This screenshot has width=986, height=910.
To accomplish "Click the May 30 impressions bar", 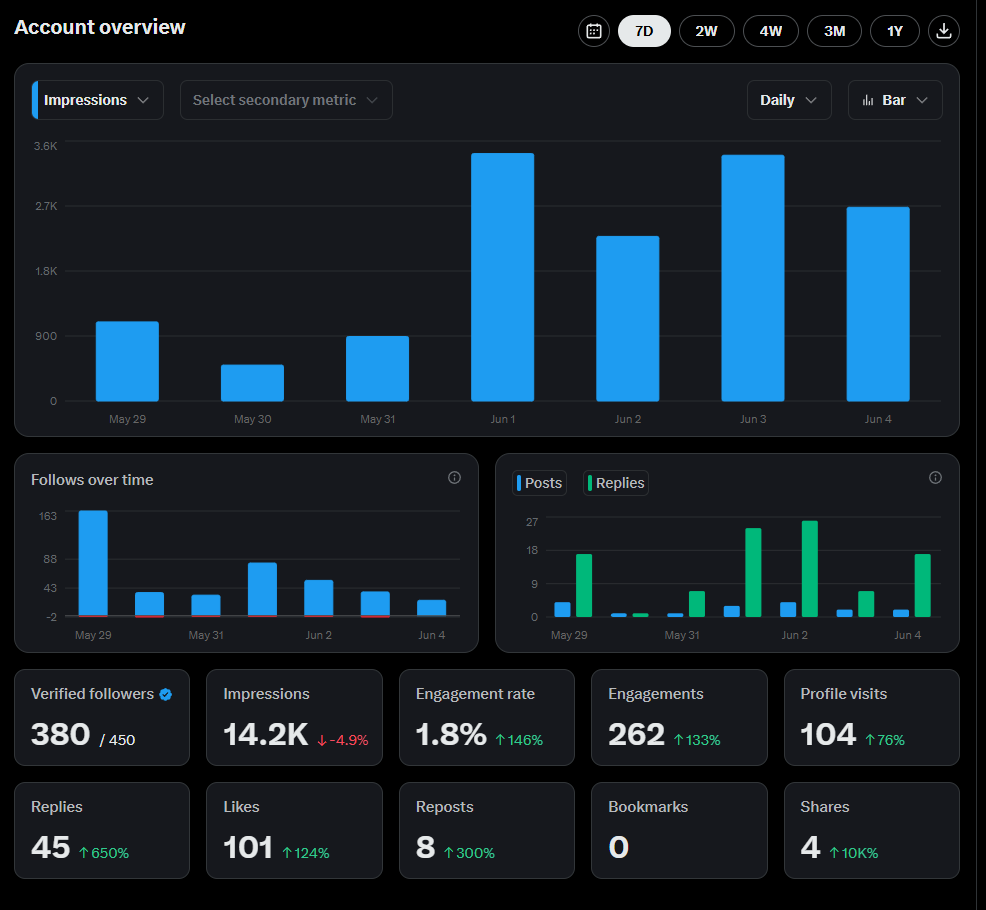I will pyautogui.click(x=252, y=383).
